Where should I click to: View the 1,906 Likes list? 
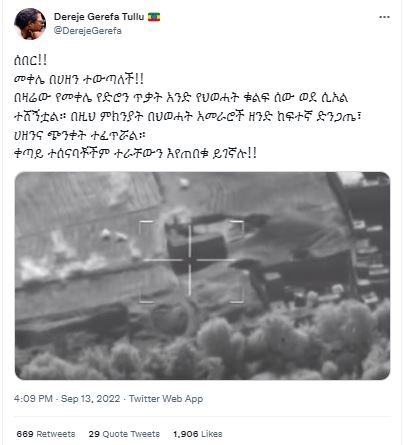197,434
